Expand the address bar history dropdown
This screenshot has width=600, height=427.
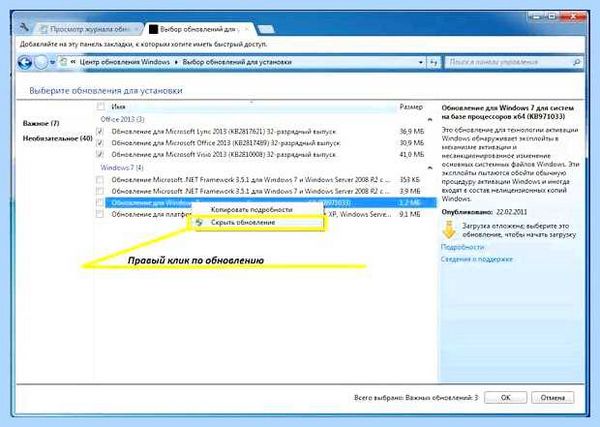(421, 62)
